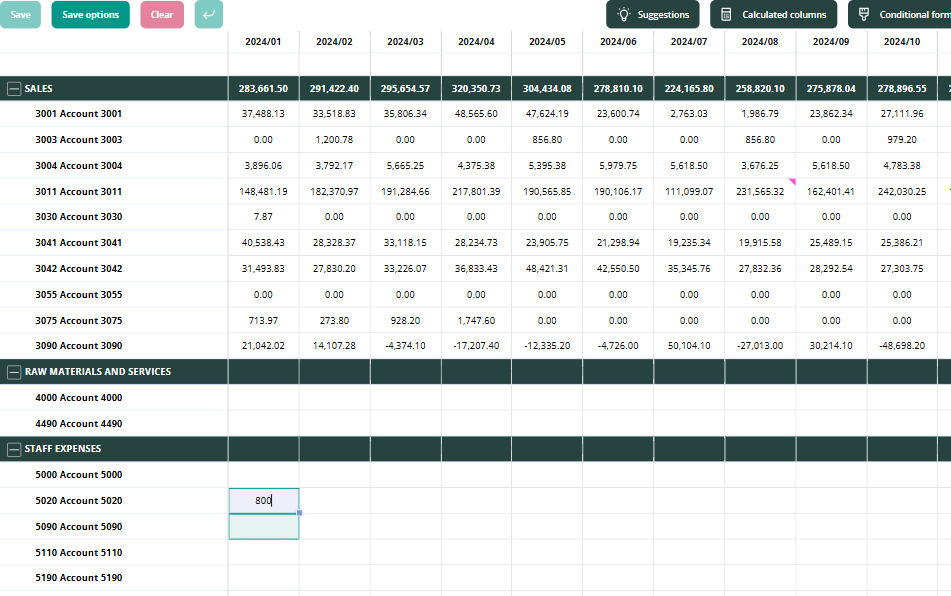Image resolution: width=951 pixels, height=596 pixels.
Task: Click cell value 1,200.78
Action: 334,139
